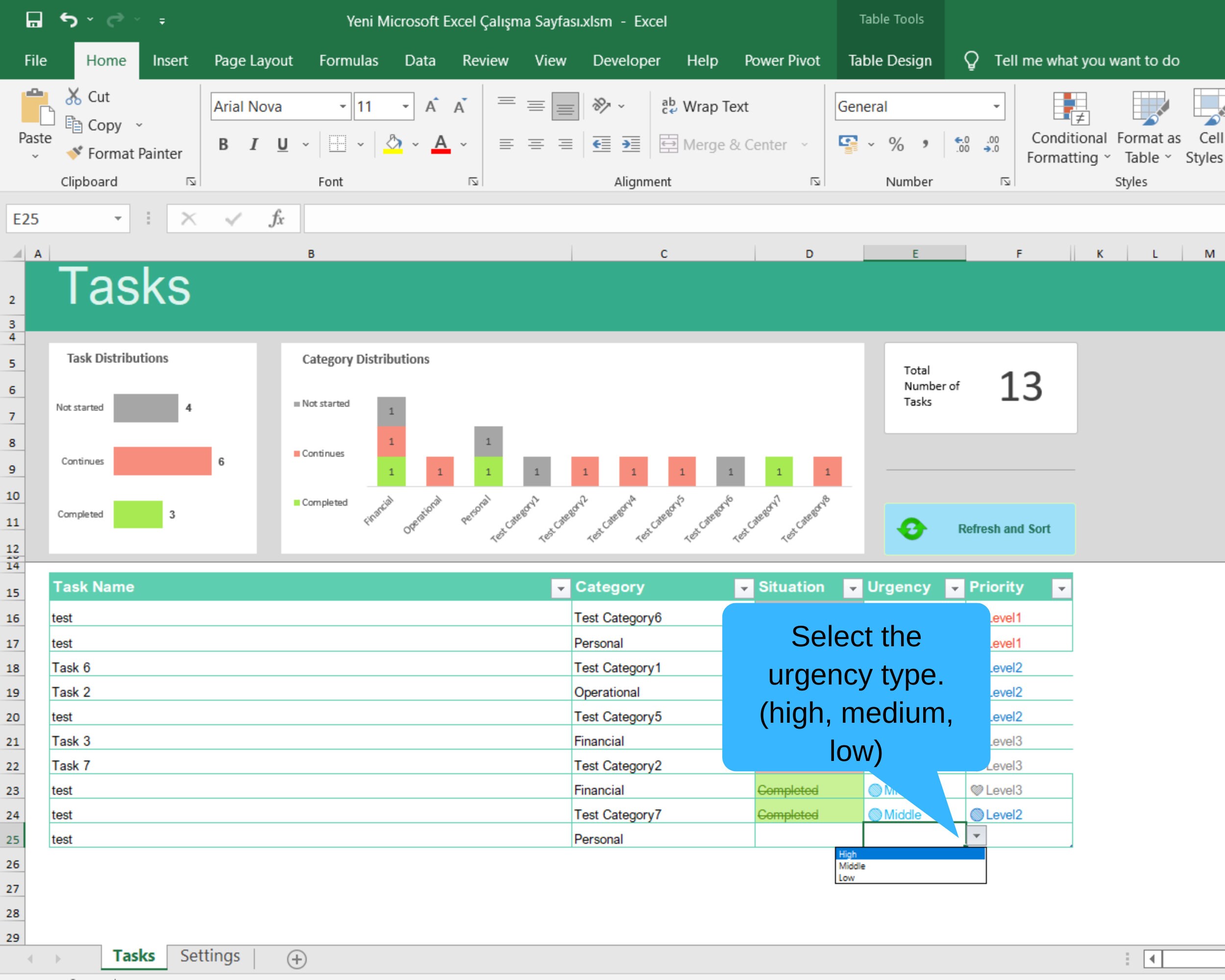Toggle bold formatting
Screen dimensions: 1225x980
[x=223, y=144]
